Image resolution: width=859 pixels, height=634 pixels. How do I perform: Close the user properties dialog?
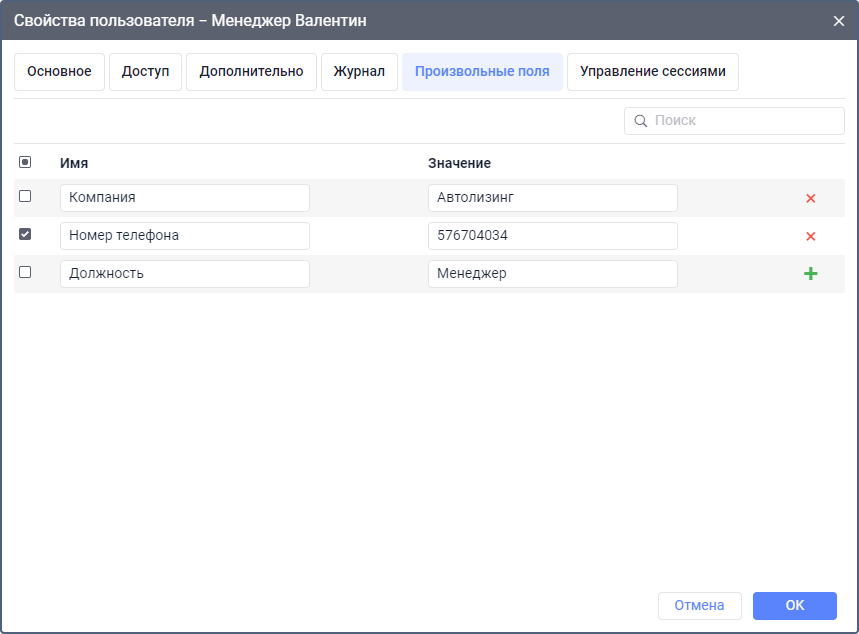click(838, 21)
